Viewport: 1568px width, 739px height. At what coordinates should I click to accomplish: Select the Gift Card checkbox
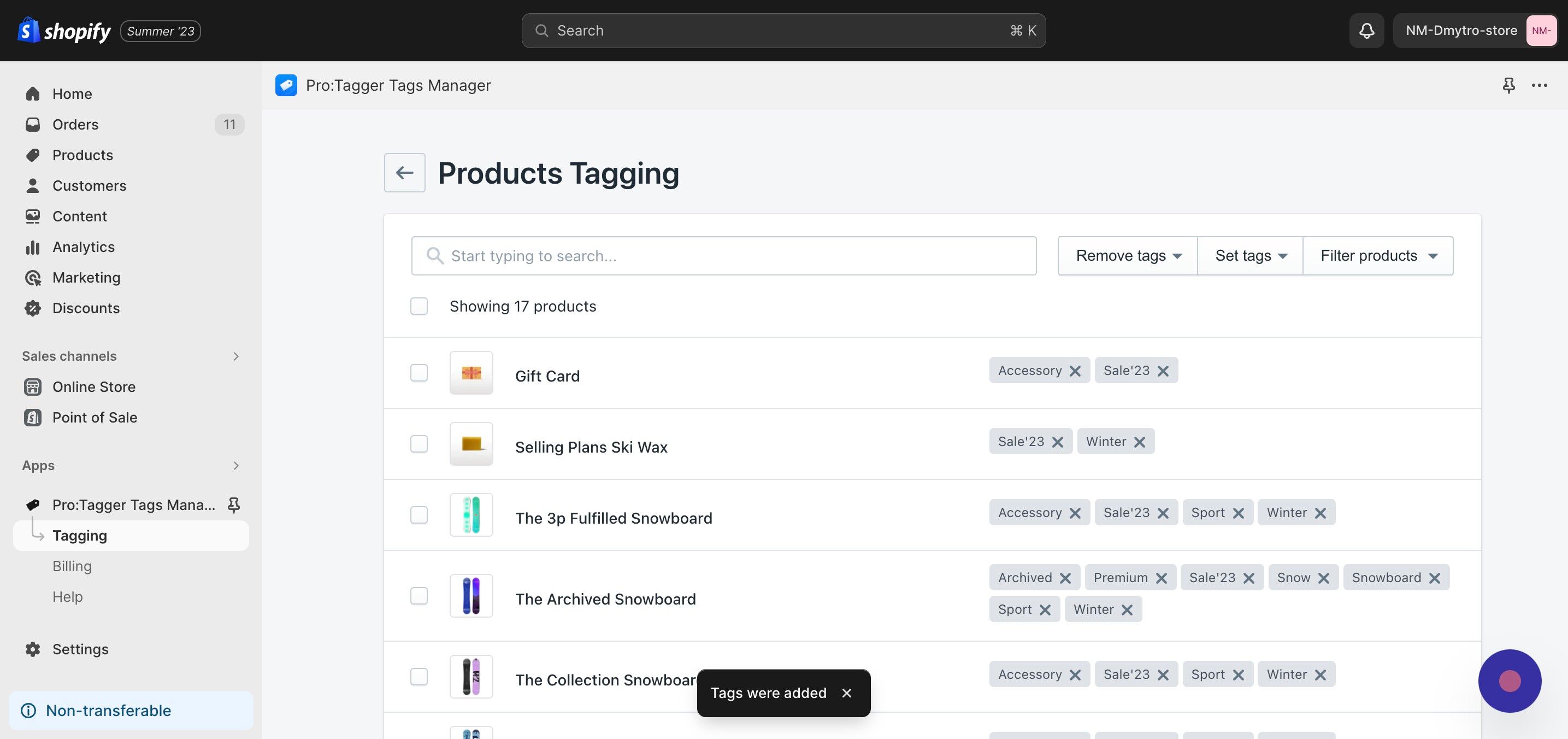click(419, 373)
